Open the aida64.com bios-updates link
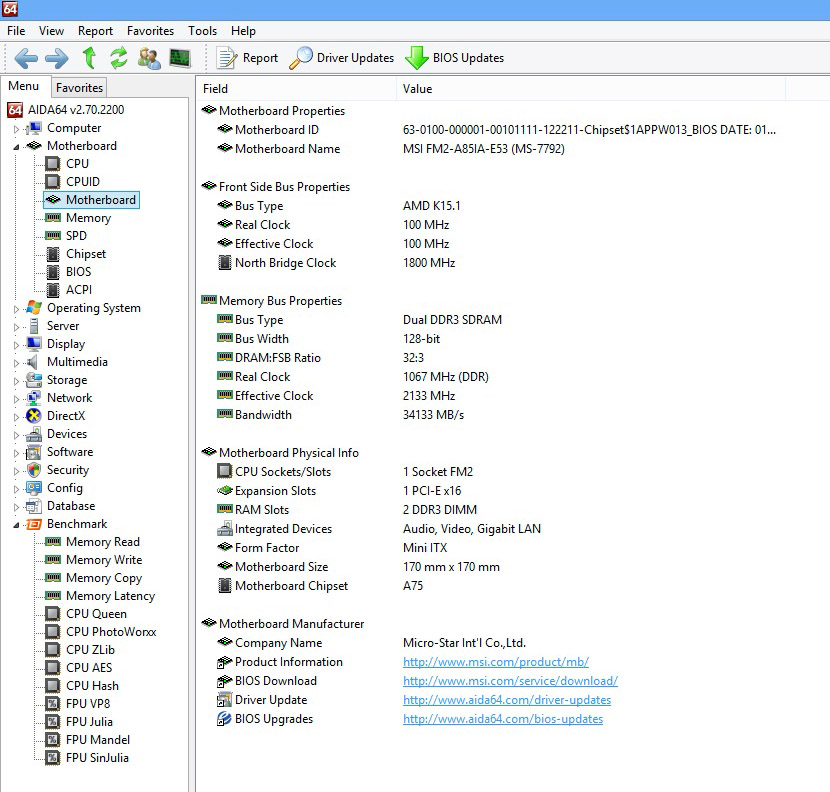The width and height of the screenshot is (830, 792). tap(503, 719)
